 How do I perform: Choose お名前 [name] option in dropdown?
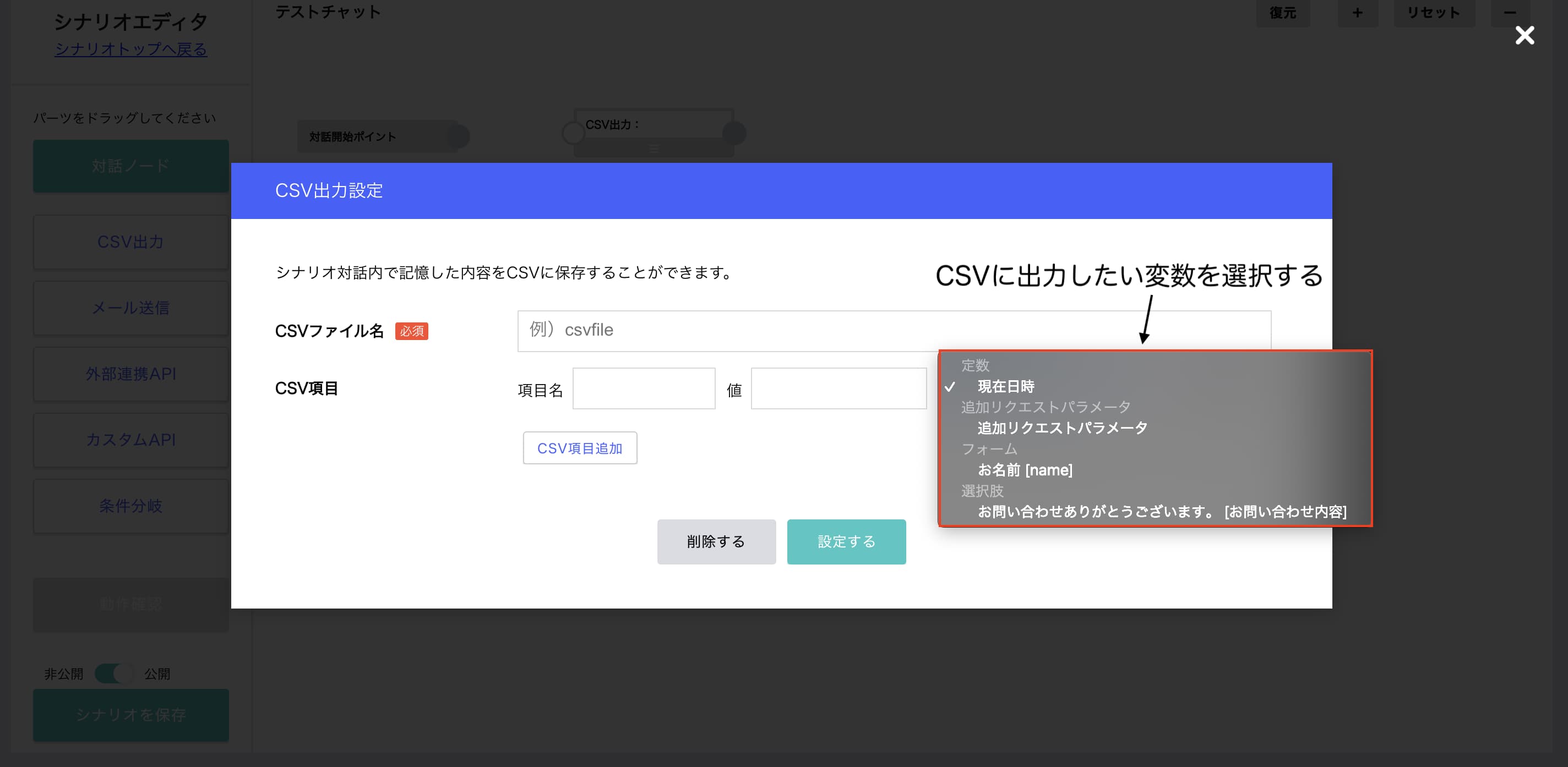(1155, 470)
